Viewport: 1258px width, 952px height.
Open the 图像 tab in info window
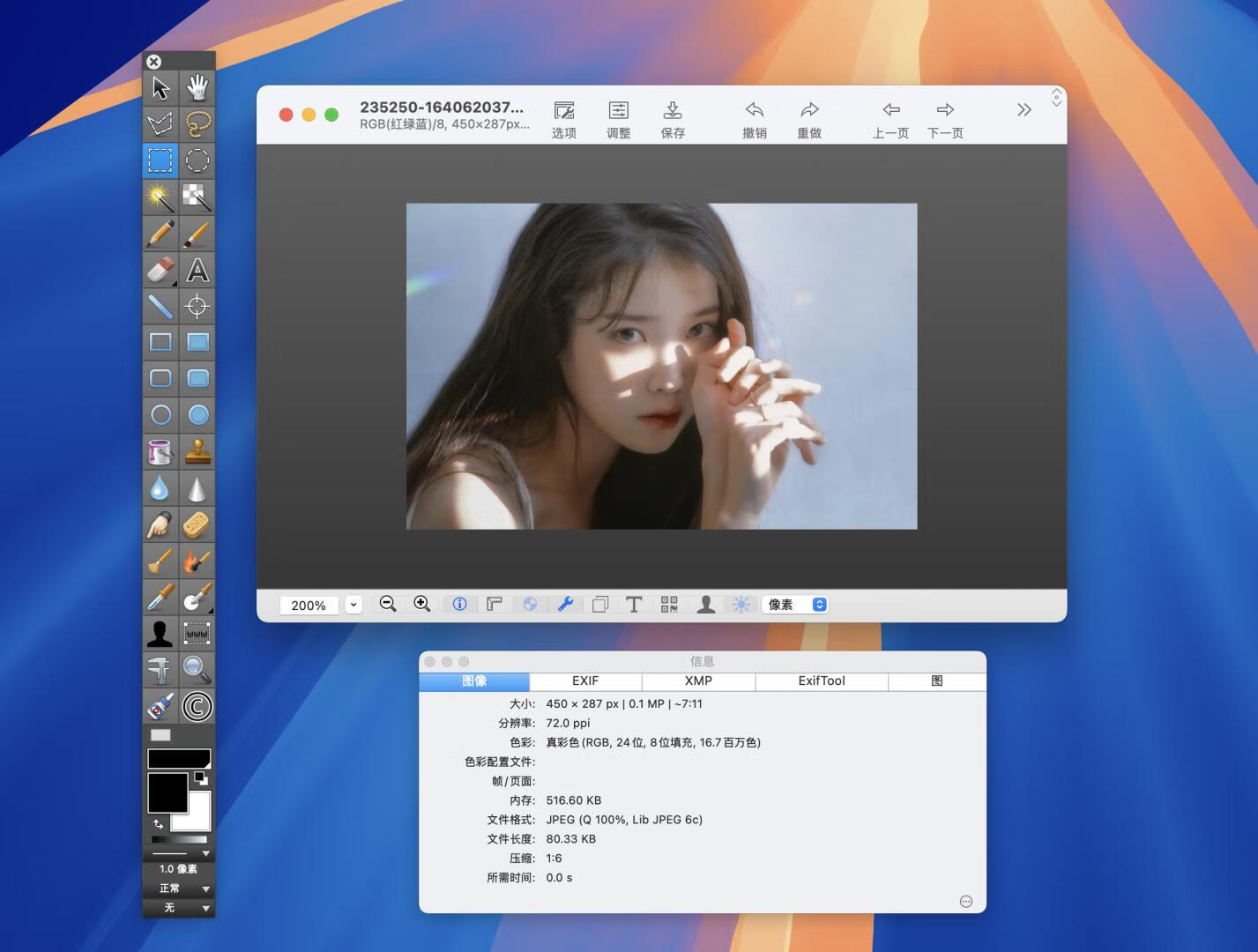(474, 681)
